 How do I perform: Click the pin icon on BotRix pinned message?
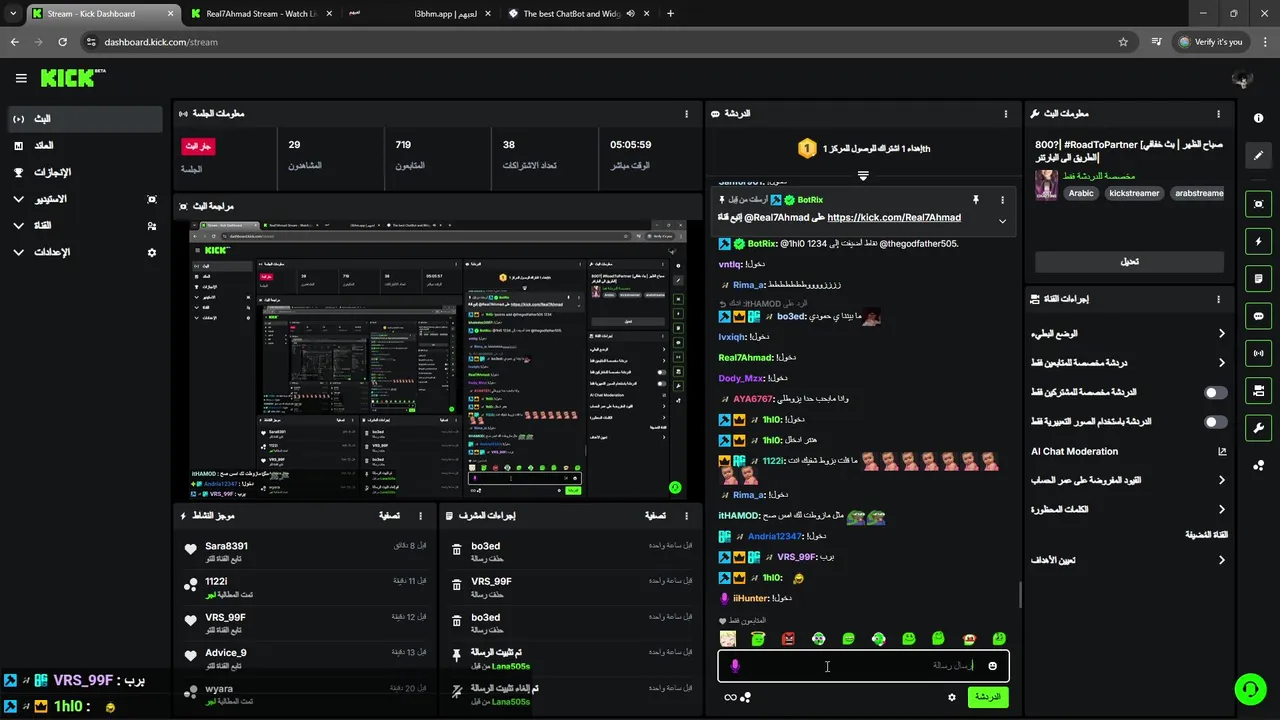(975, 200)
